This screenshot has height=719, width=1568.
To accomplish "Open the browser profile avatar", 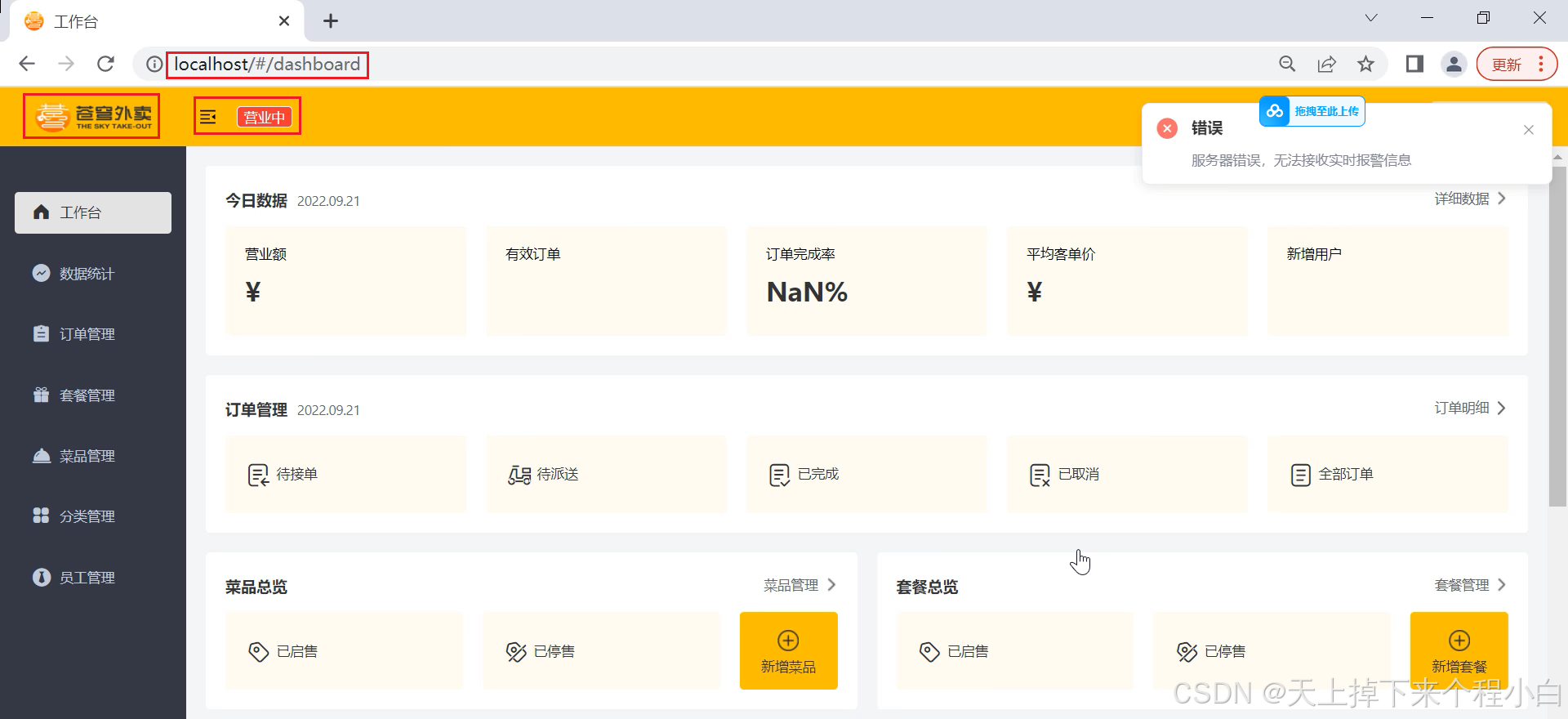I will point(1454,64).
